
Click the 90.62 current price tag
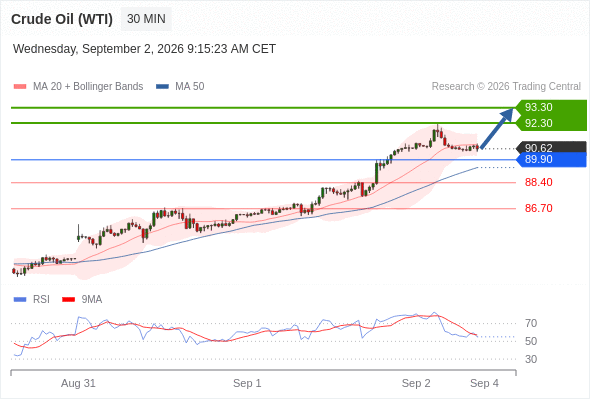pyautogui.click(x=551, y=148)
